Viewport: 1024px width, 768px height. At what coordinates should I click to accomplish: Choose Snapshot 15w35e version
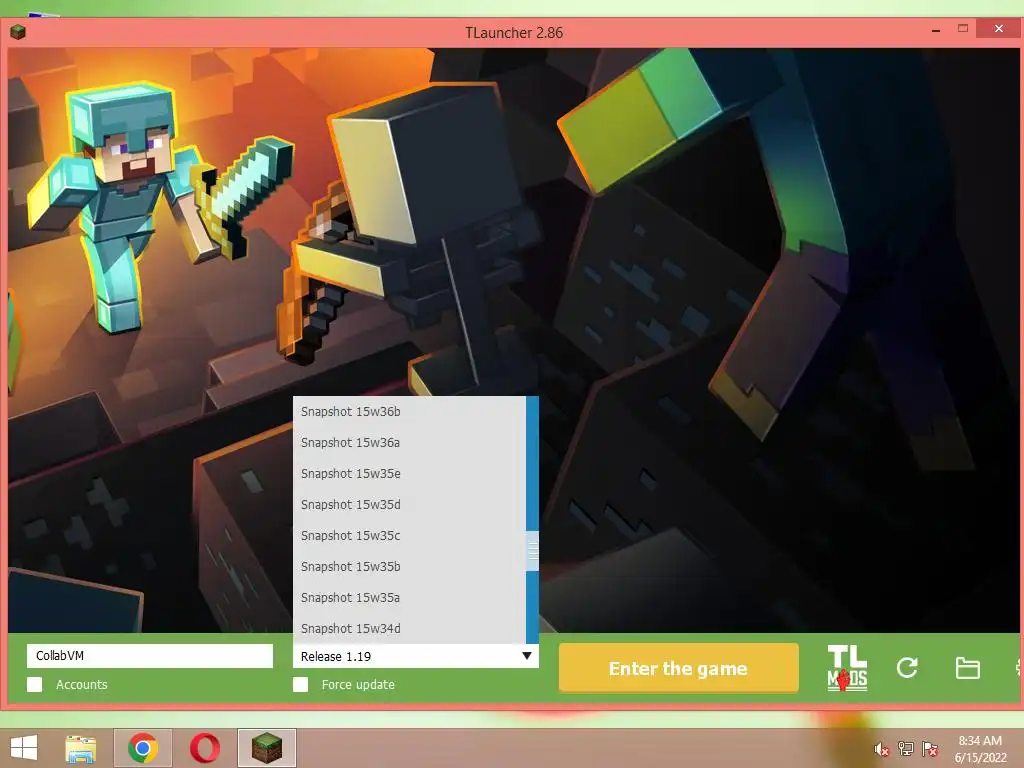[409, 473]
